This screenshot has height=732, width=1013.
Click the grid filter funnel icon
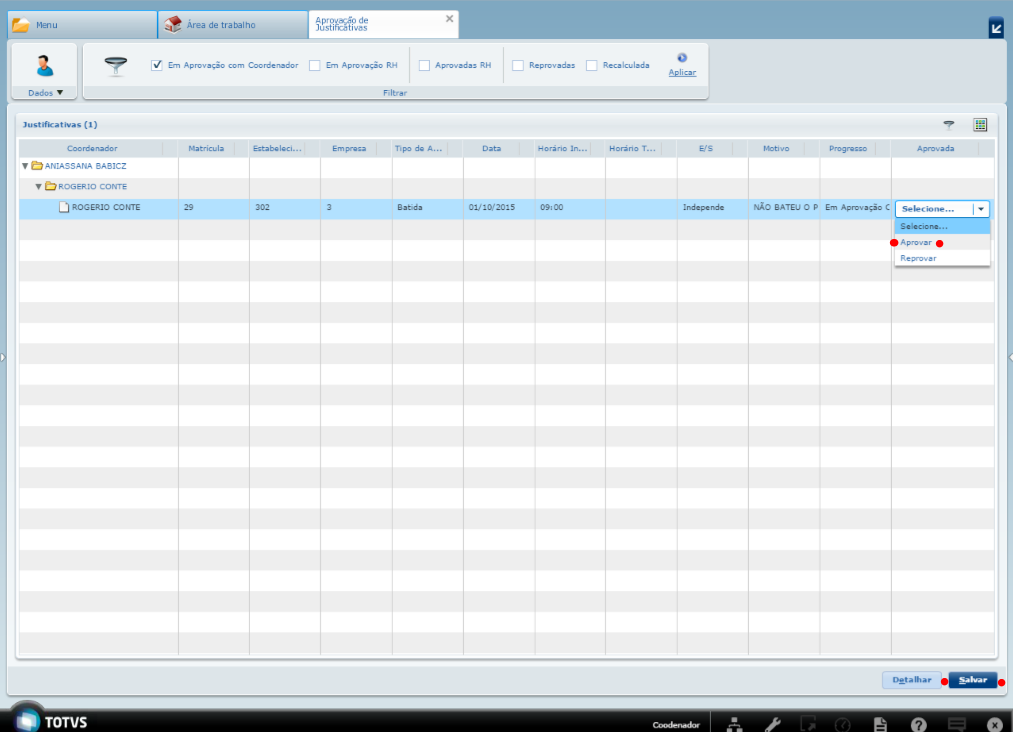coord(948,125)
